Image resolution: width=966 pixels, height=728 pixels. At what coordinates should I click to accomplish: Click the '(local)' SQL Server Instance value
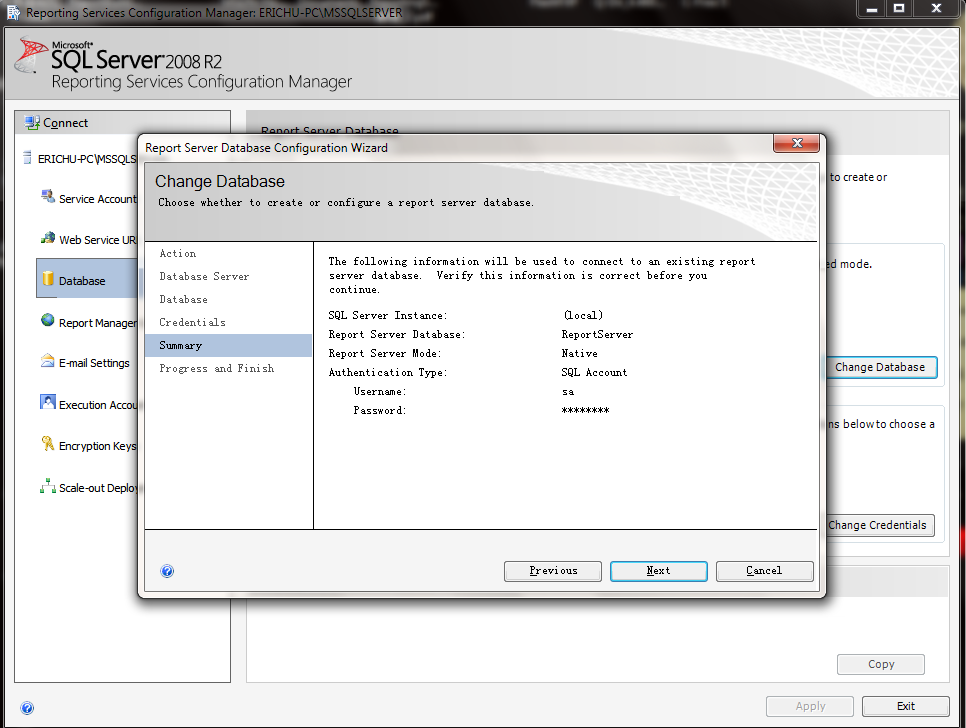[x=583, y=315]
